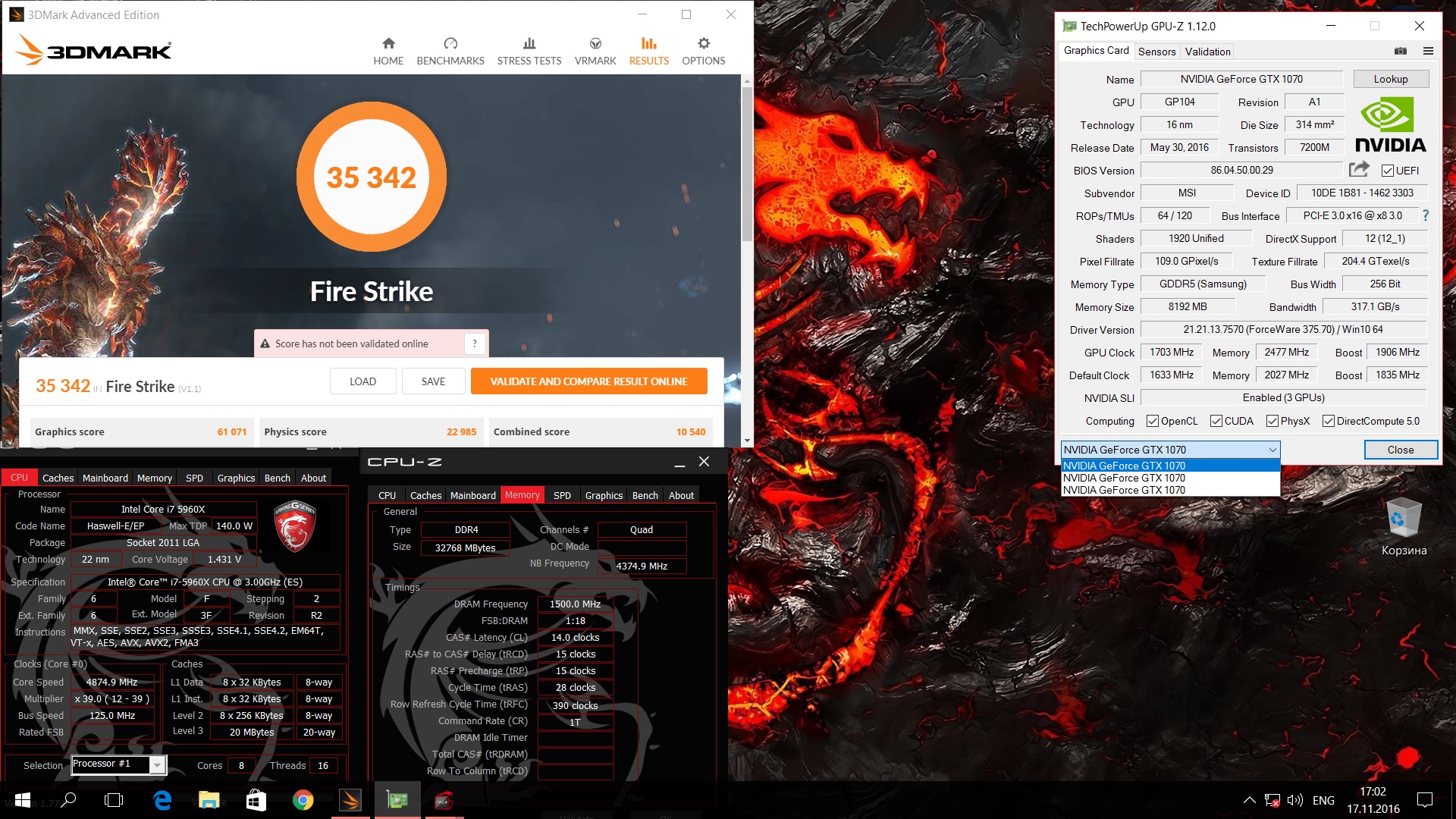Select the third GTX 1070 list entry

point(1170,490)
